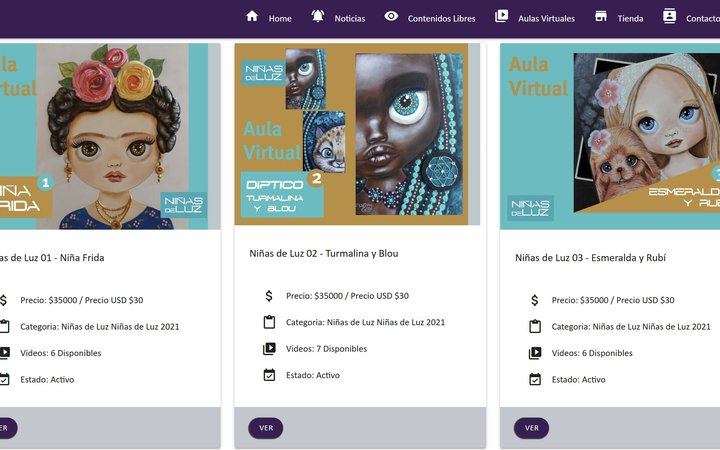Open the Tienda store icon

601,16
